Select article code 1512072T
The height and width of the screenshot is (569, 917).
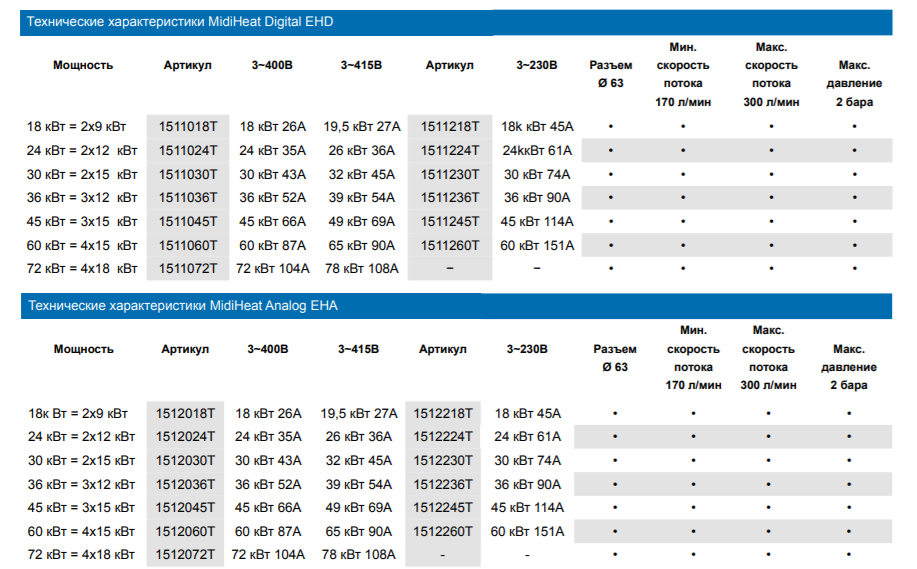(x=186, y=554)
